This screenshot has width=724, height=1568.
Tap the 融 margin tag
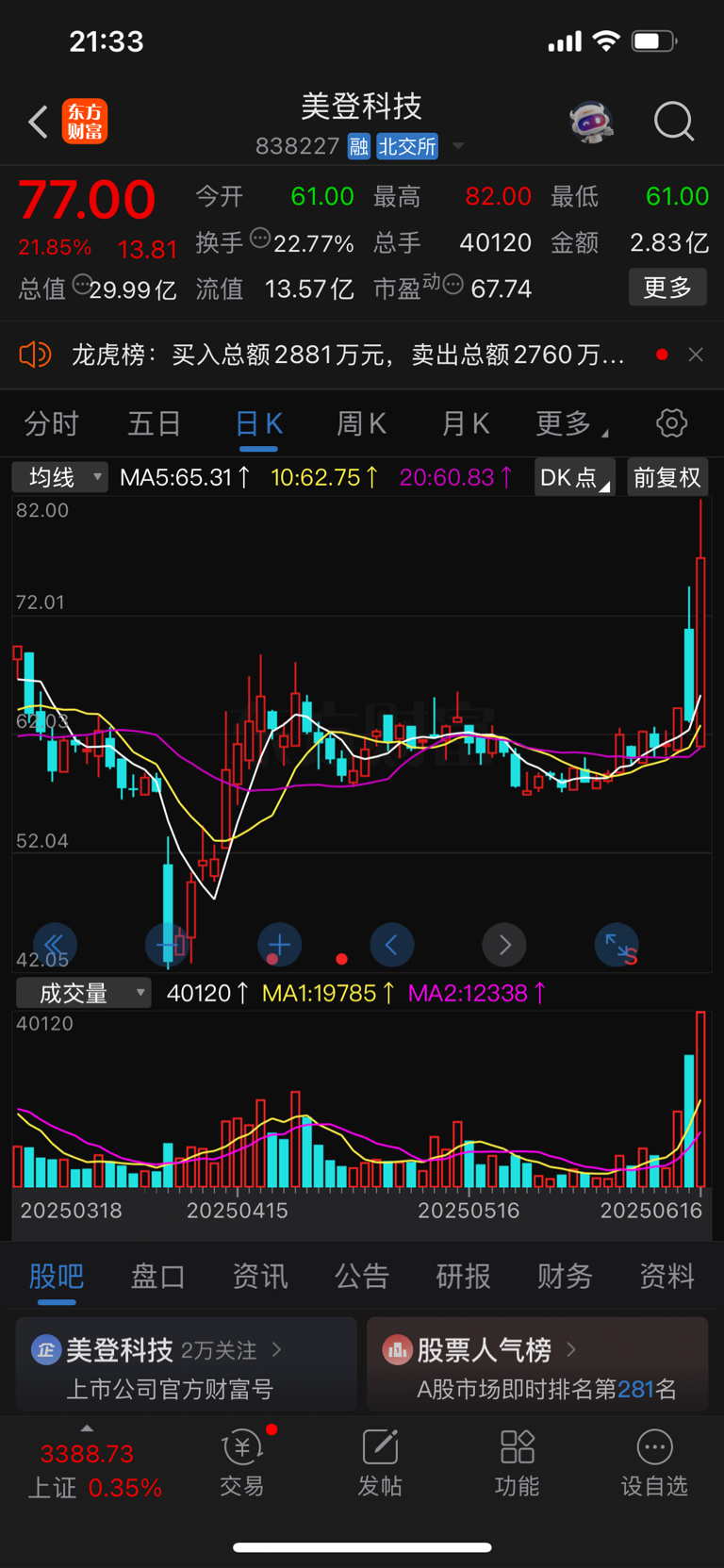(358, 146)
